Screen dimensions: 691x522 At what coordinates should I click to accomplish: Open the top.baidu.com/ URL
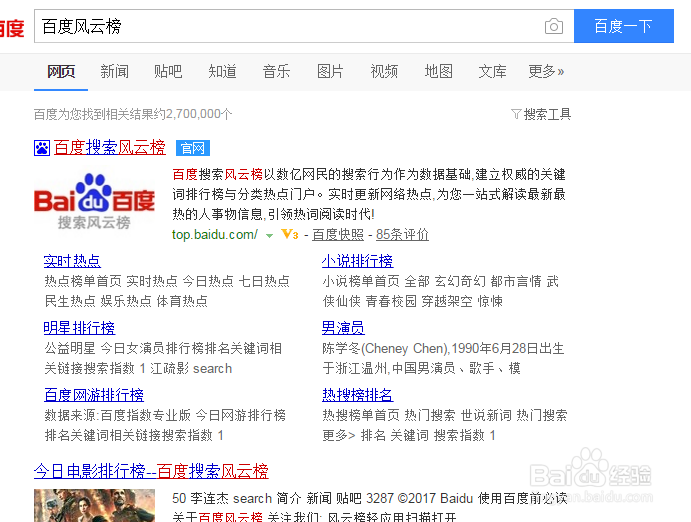(x=215, y=234)
